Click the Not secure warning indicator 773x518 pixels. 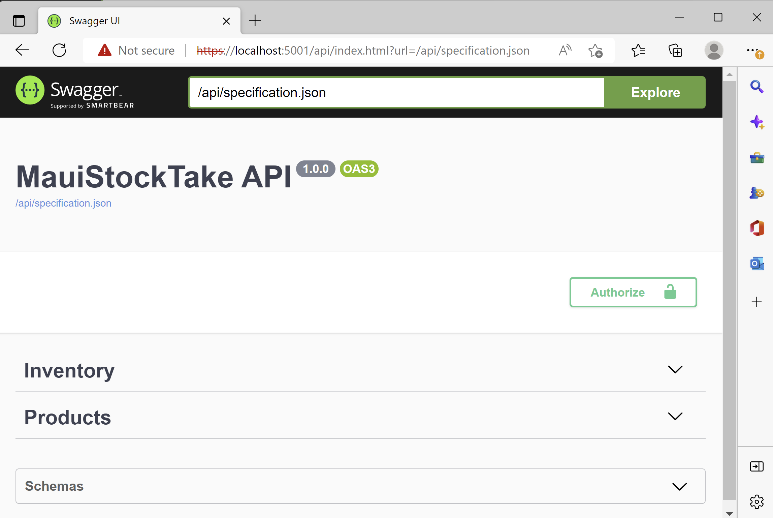coord(136,50)
